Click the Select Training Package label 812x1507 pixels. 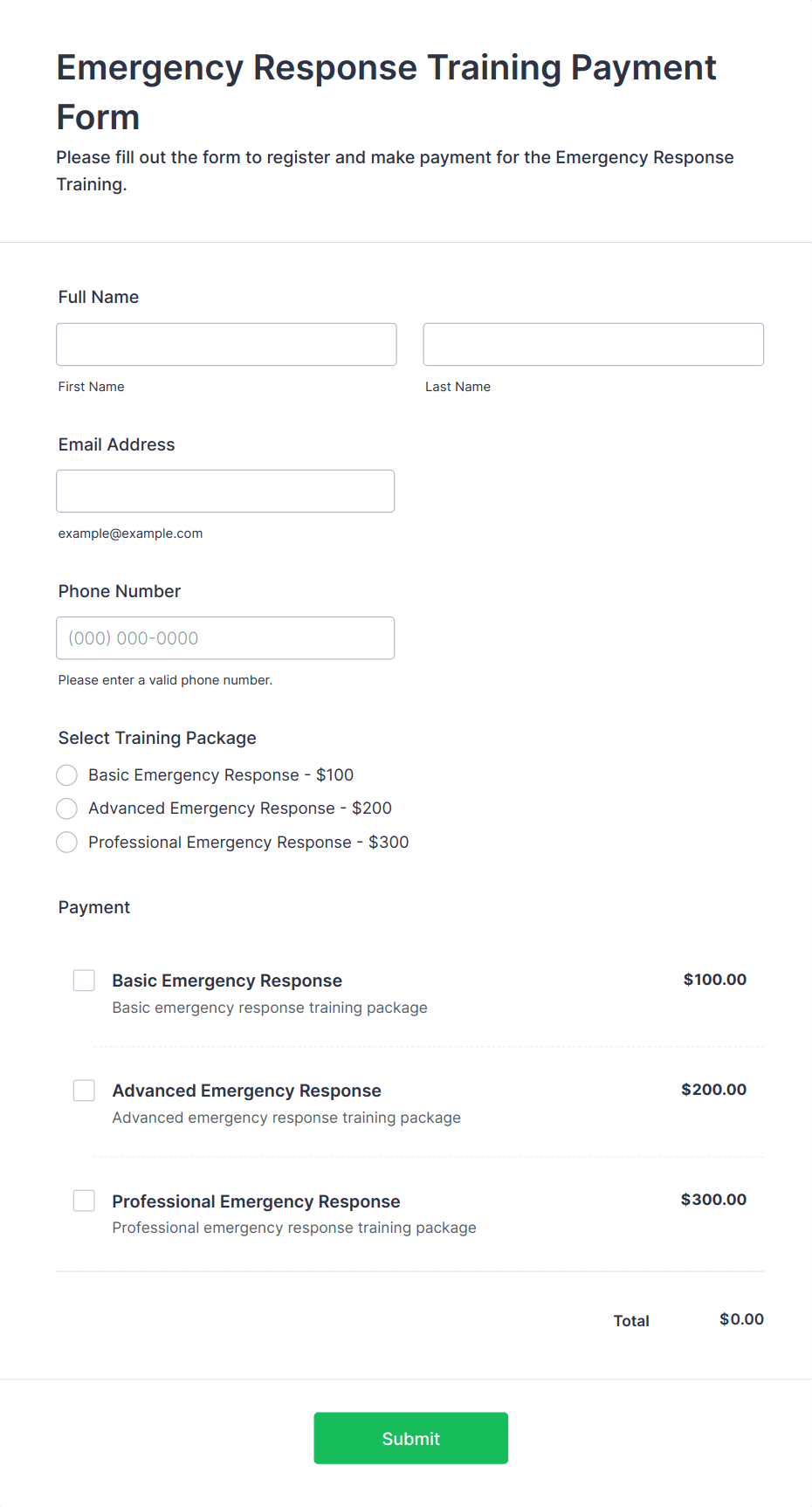pos(157,738)
